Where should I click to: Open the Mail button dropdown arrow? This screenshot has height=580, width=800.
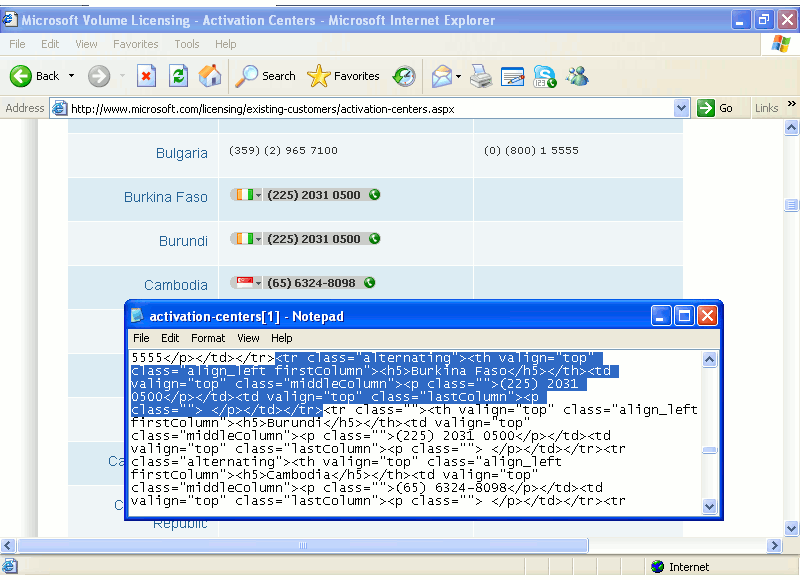pos(458,77)
